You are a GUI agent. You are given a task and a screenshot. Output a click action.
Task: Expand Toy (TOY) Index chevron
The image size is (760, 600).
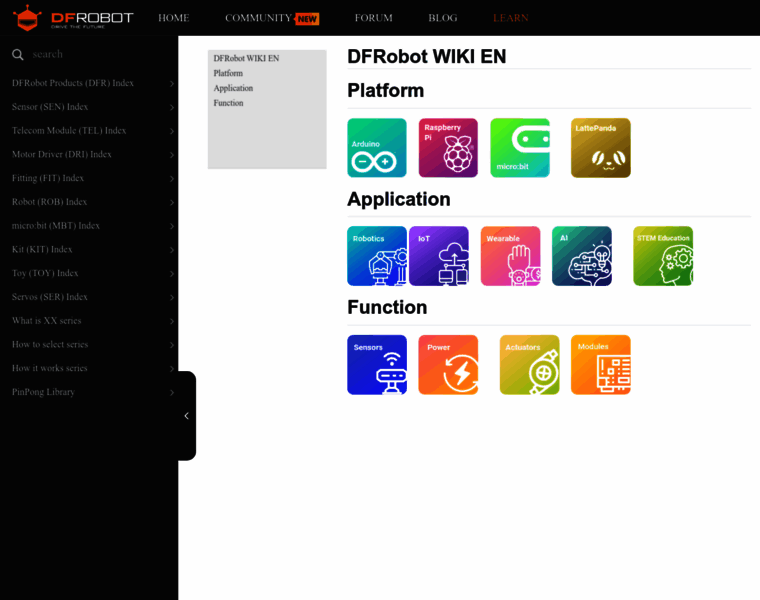(172, 273)
